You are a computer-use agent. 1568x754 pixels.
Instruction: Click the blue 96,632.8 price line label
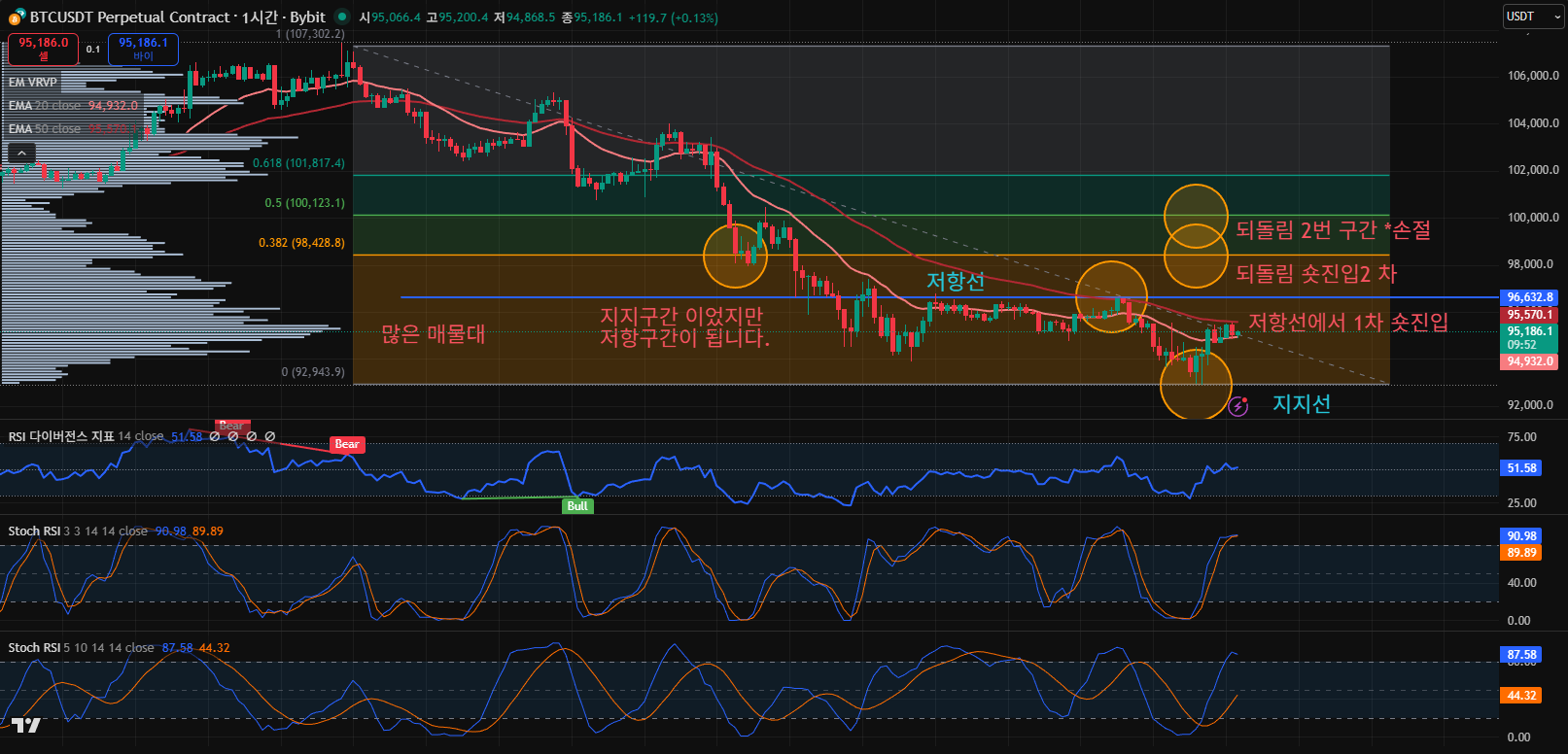click(x=1530, y=297)
